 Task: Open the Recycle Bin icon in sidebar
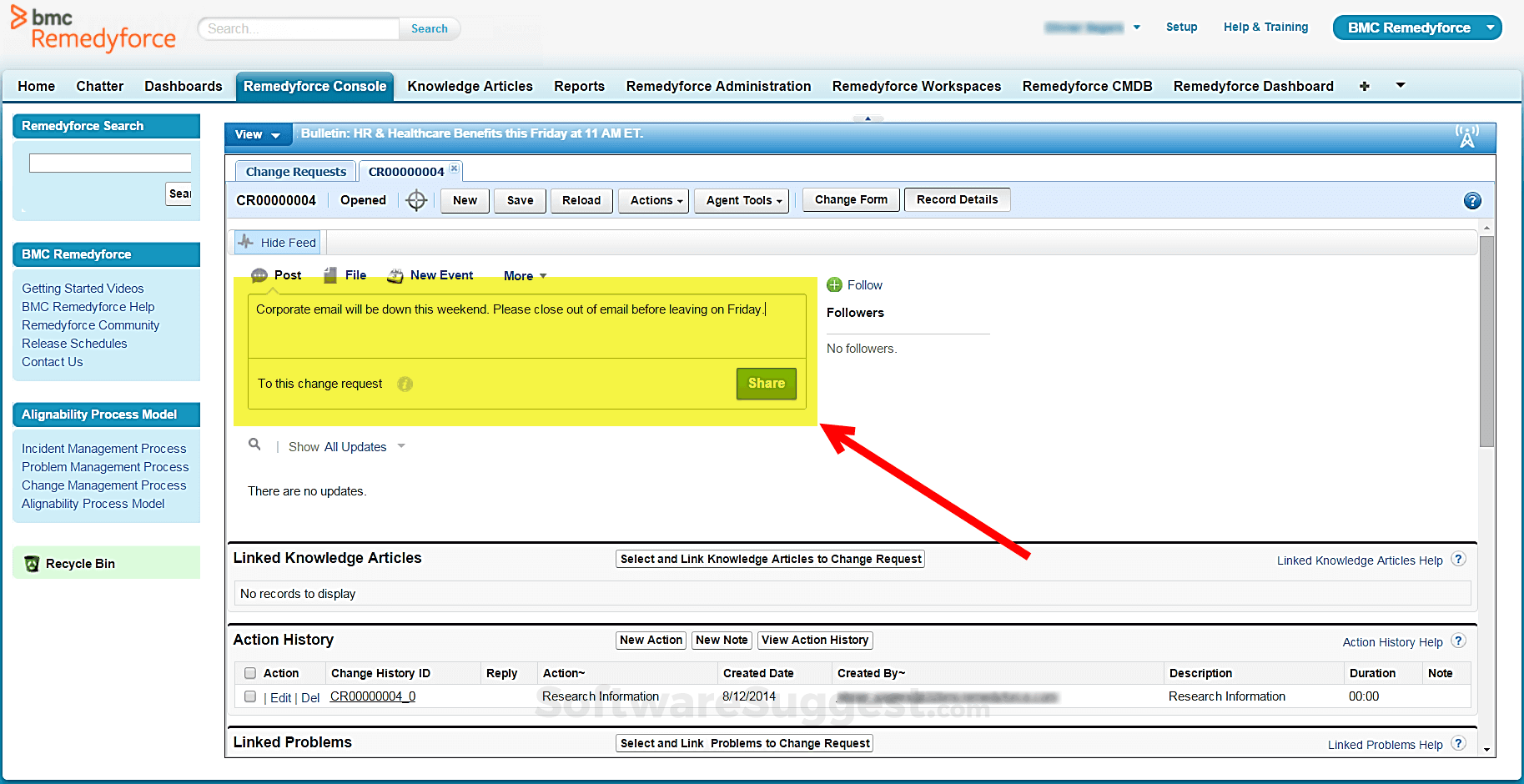point(33,564)
